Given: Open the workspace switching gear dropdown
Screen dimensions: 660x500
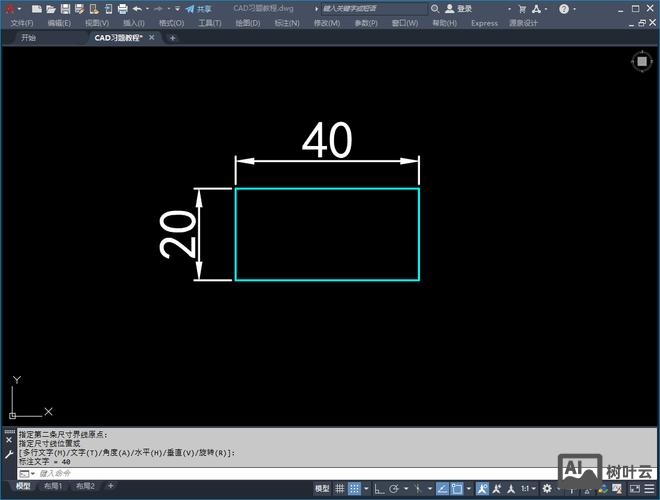Looking at the screenshot, I should pos(545,488).
